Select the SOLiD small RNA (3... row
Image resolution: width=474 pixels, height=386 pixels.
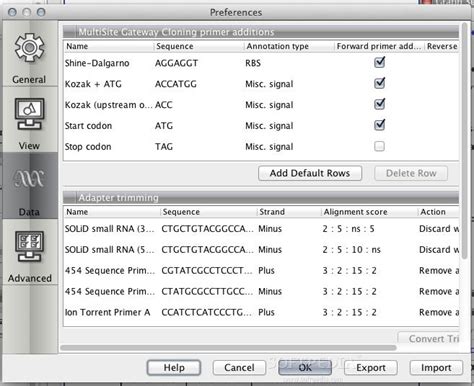click(261, 229)
